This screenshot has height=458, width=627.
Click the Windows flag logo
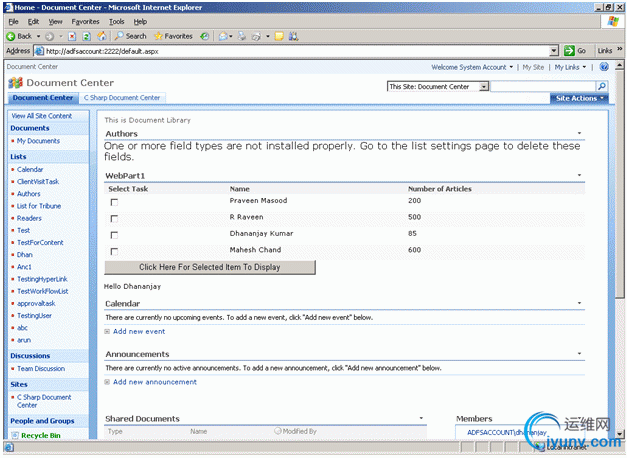(x=613, y=21)
